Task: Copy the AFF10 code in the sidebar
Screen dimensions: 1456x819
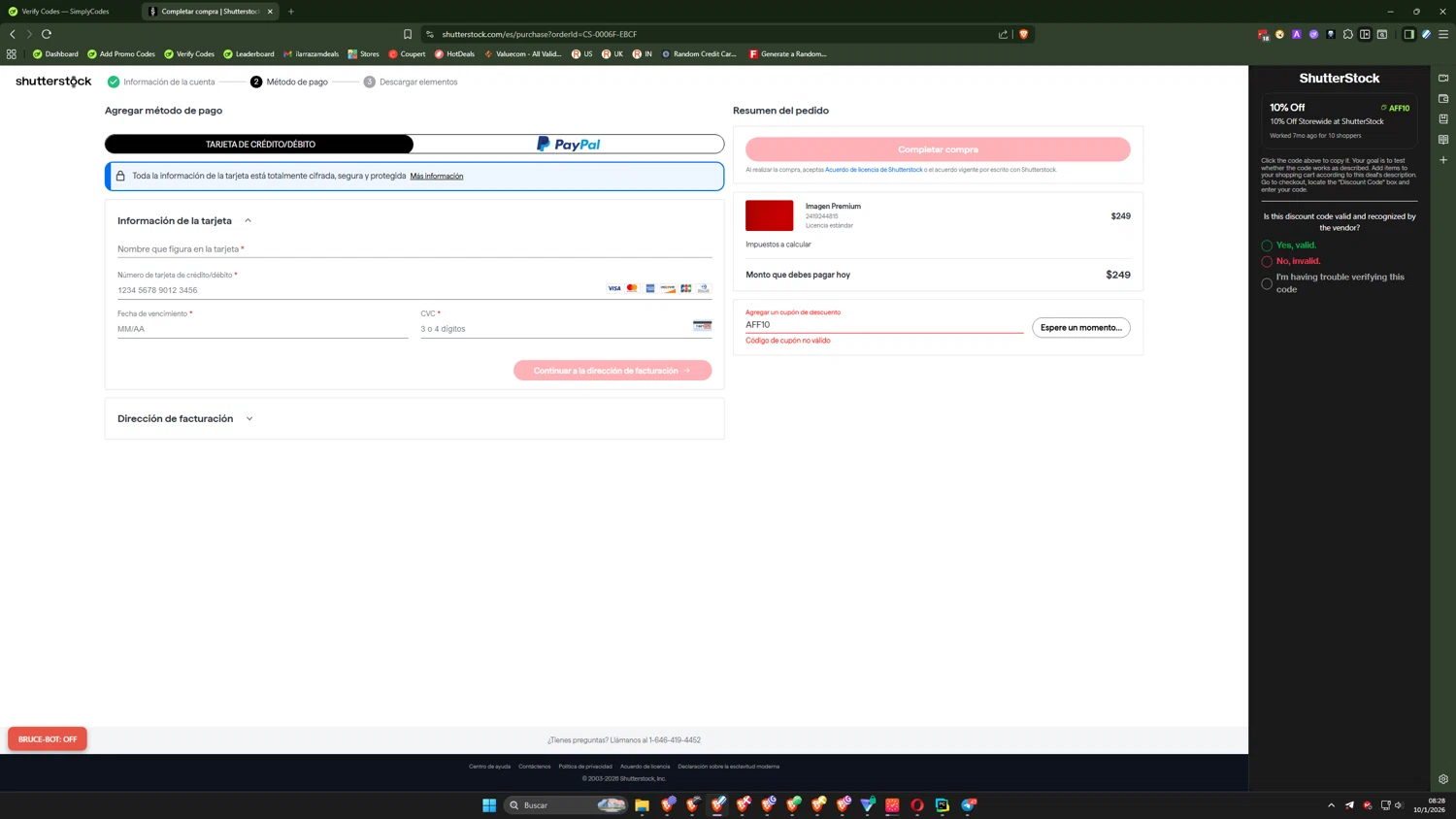Action: [1395, 109]
